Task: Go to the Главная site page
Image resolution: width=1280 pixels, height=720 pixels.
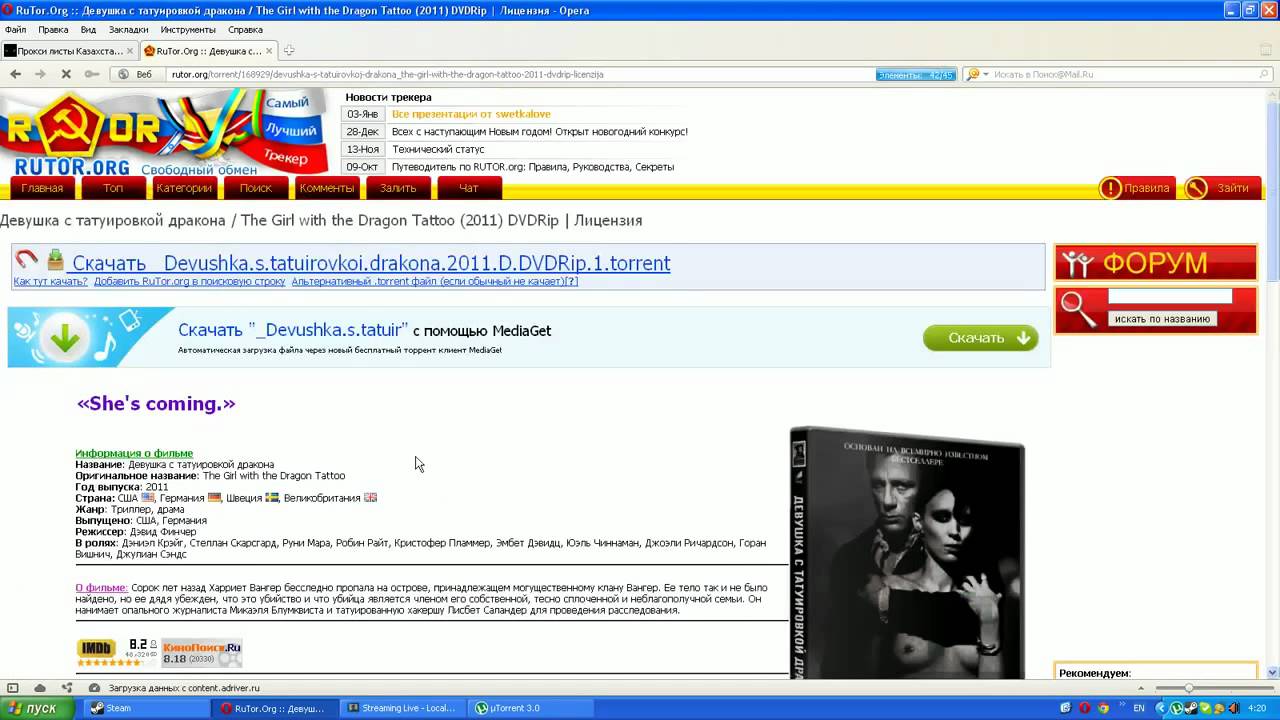Action: point(42,188)
